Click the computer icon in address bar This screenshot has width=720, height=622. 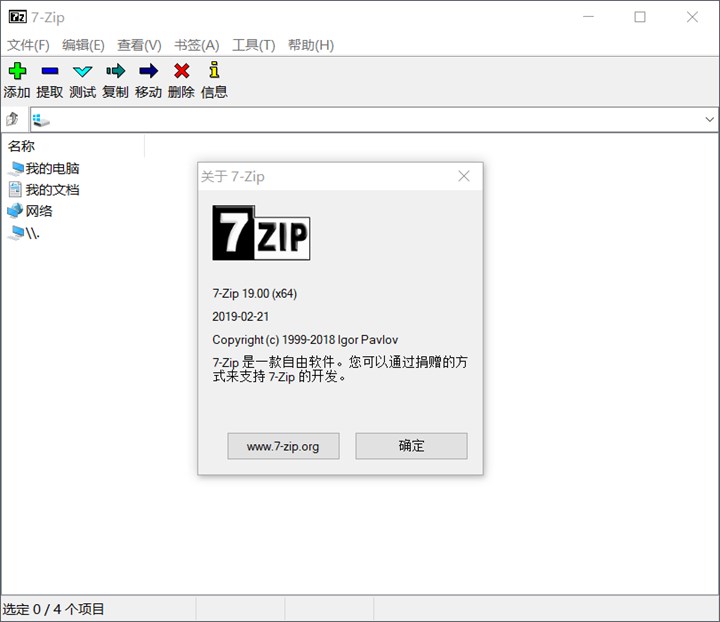pyautogui.click(x=41, y=120)
